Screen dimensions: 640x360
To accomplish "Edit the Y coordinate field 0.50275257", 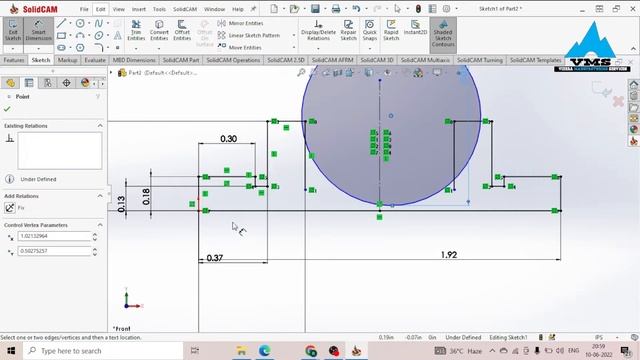I will coord(54,251).
